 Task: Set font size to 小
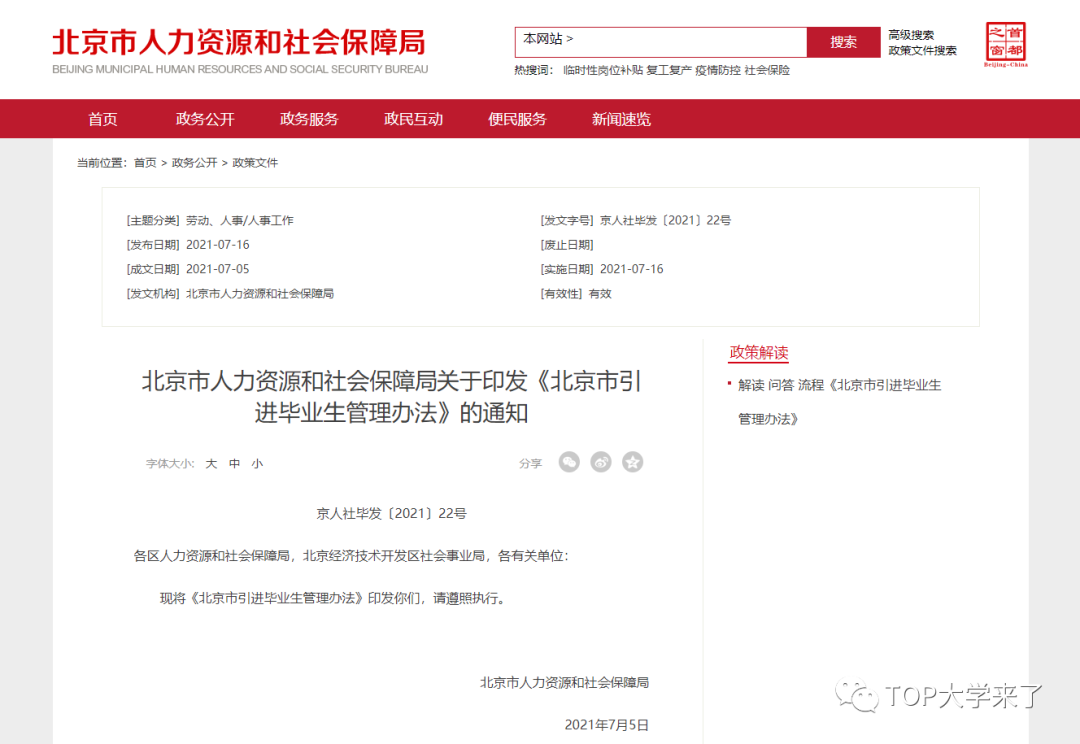point(257,464)
